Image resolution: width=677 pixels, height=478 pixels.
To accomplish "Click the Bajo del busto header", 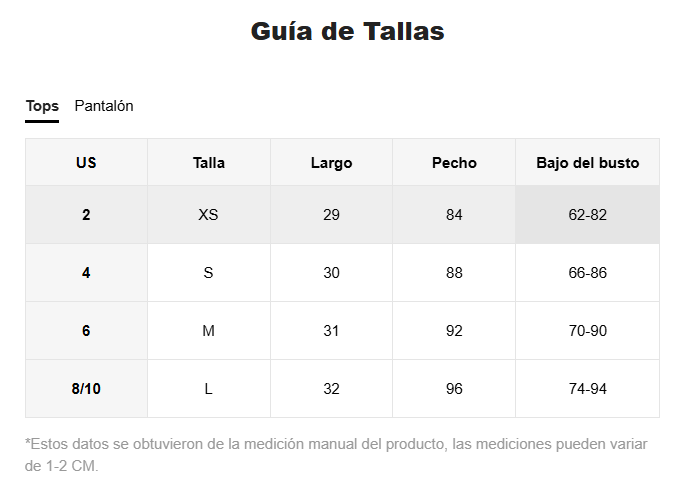I will pyautogui.click(x=587, y=163).
